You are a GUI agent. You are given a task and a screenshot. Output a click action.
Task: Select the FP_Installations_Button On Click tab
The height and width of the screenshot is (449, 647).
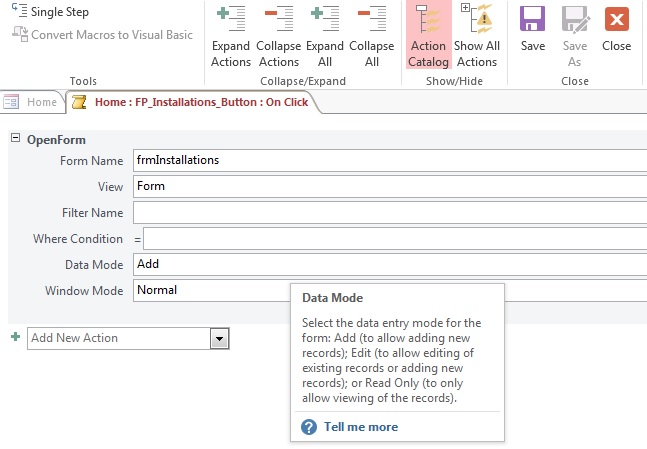point(191,102)
